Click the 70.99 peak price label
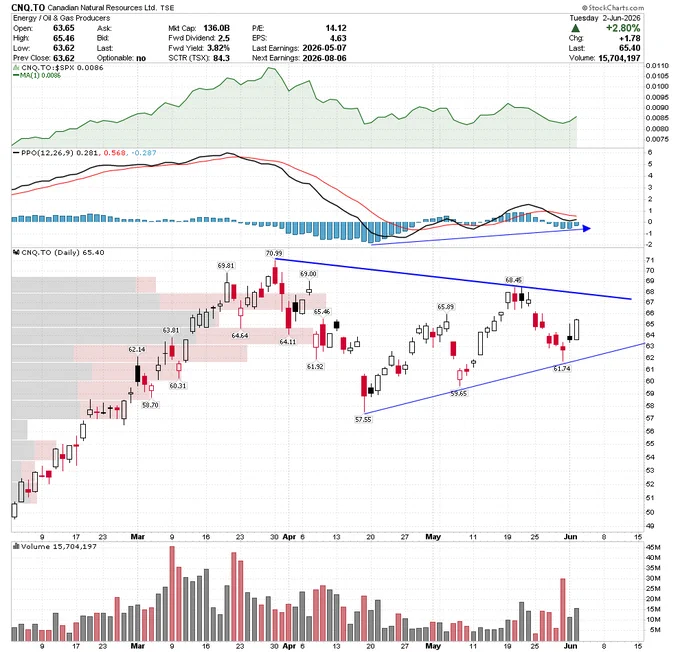The width and height of the screenshot is (680, 652). tap(274, 253)
